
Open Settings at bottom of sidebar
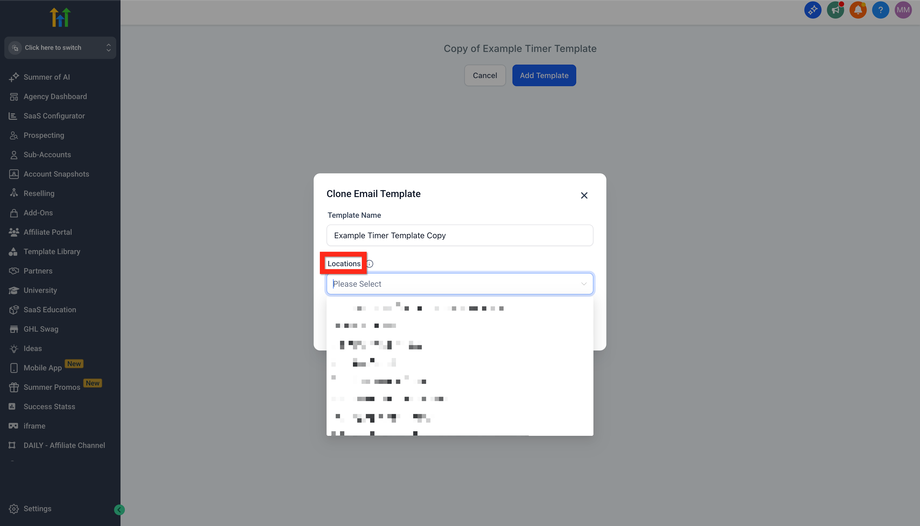click(x=37, y=509)
